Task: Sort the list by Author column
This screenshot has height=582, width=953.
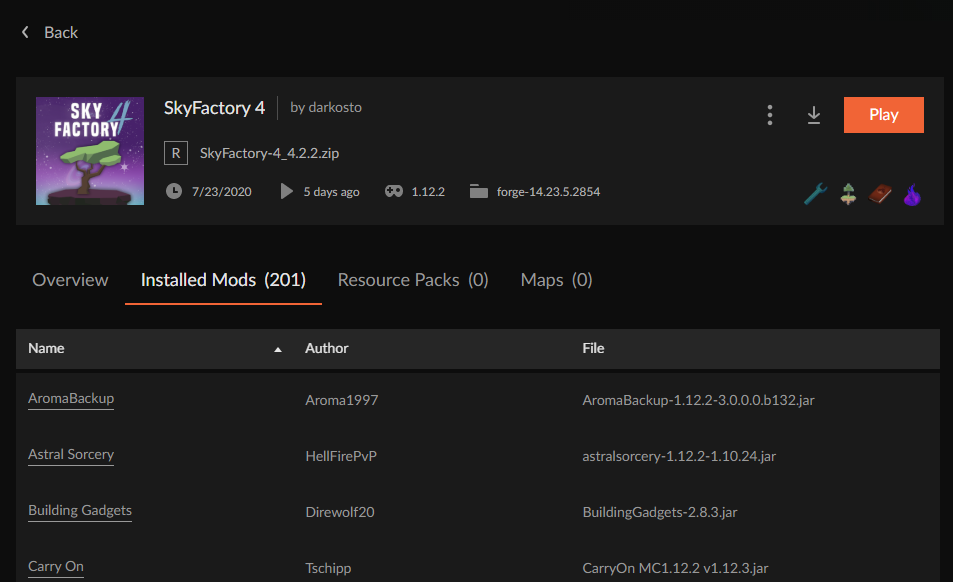Action: [326, 348]
